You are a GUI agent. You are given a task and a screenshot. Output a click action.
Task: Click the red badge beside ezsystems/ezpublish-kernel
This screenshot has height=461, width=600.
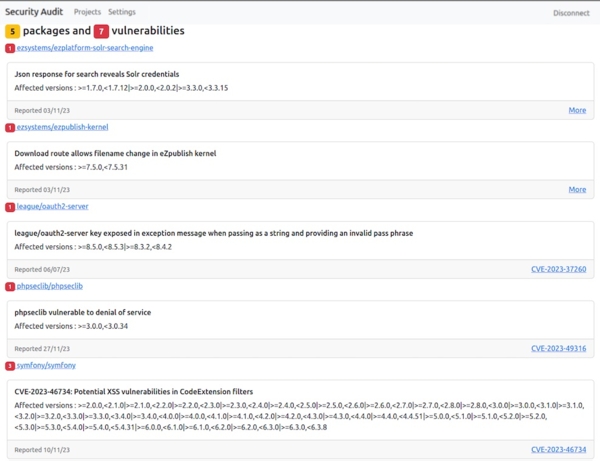(10, 128)
